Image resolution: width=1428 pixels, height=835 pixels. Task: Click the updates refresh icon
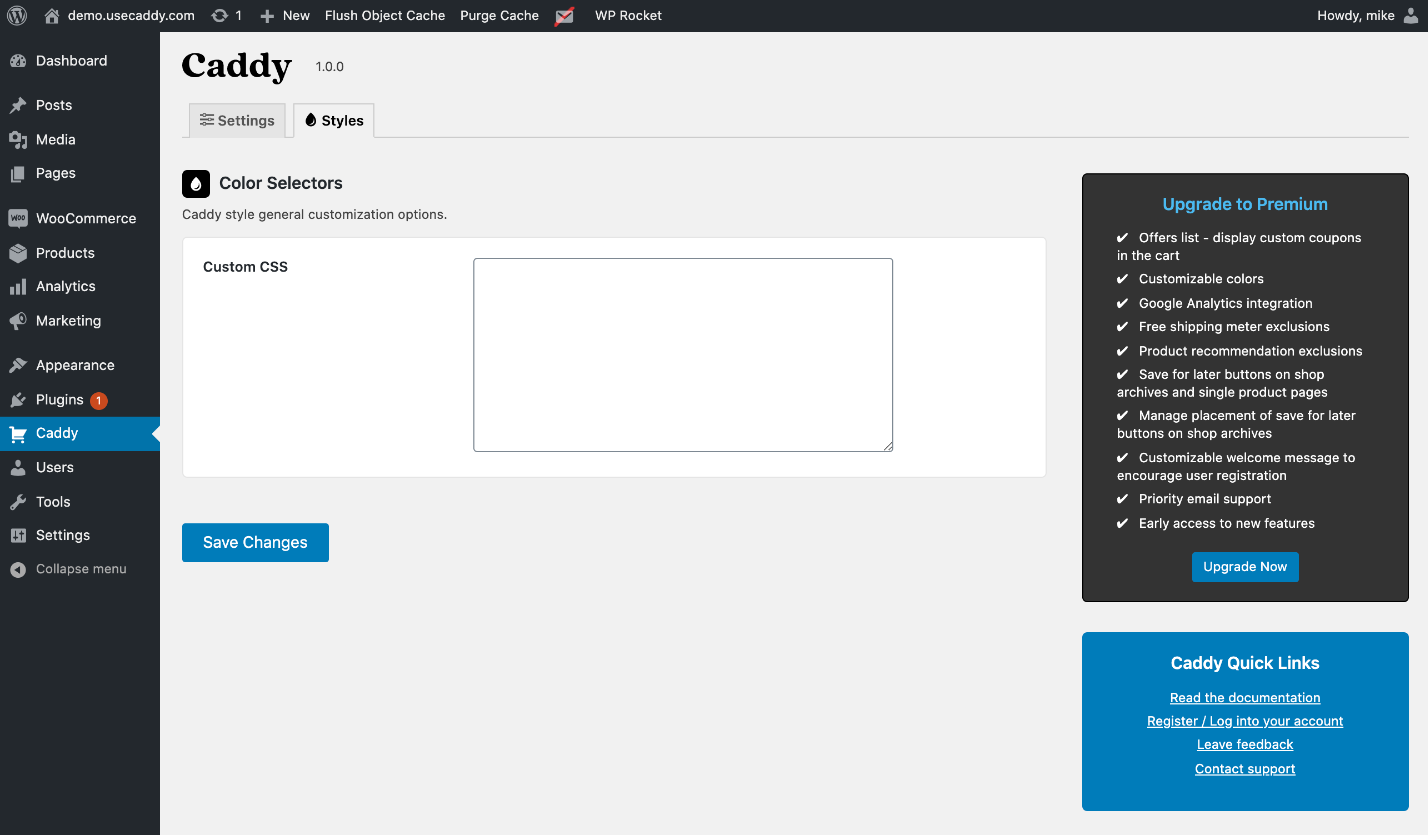[x=220, y=15]
